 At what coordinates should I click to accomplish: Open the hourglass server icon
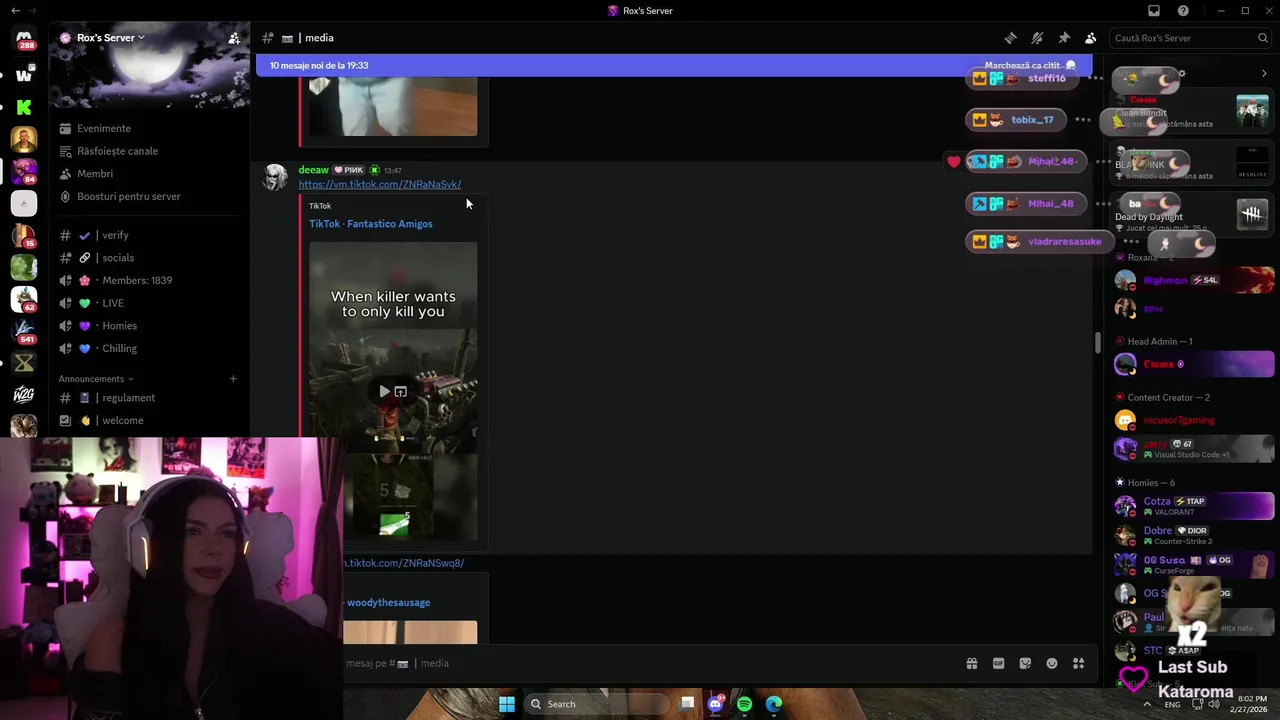(x=24, y=363)
